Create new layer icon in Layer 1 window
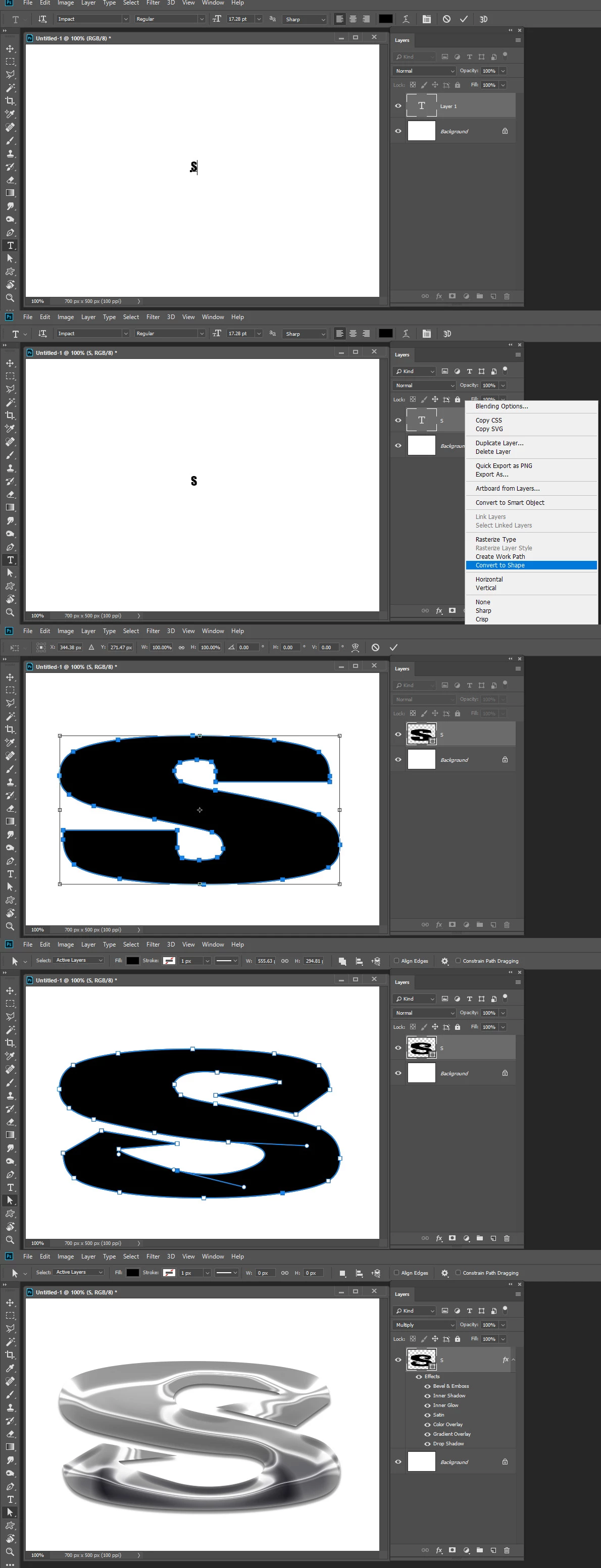 pos(493,296)
